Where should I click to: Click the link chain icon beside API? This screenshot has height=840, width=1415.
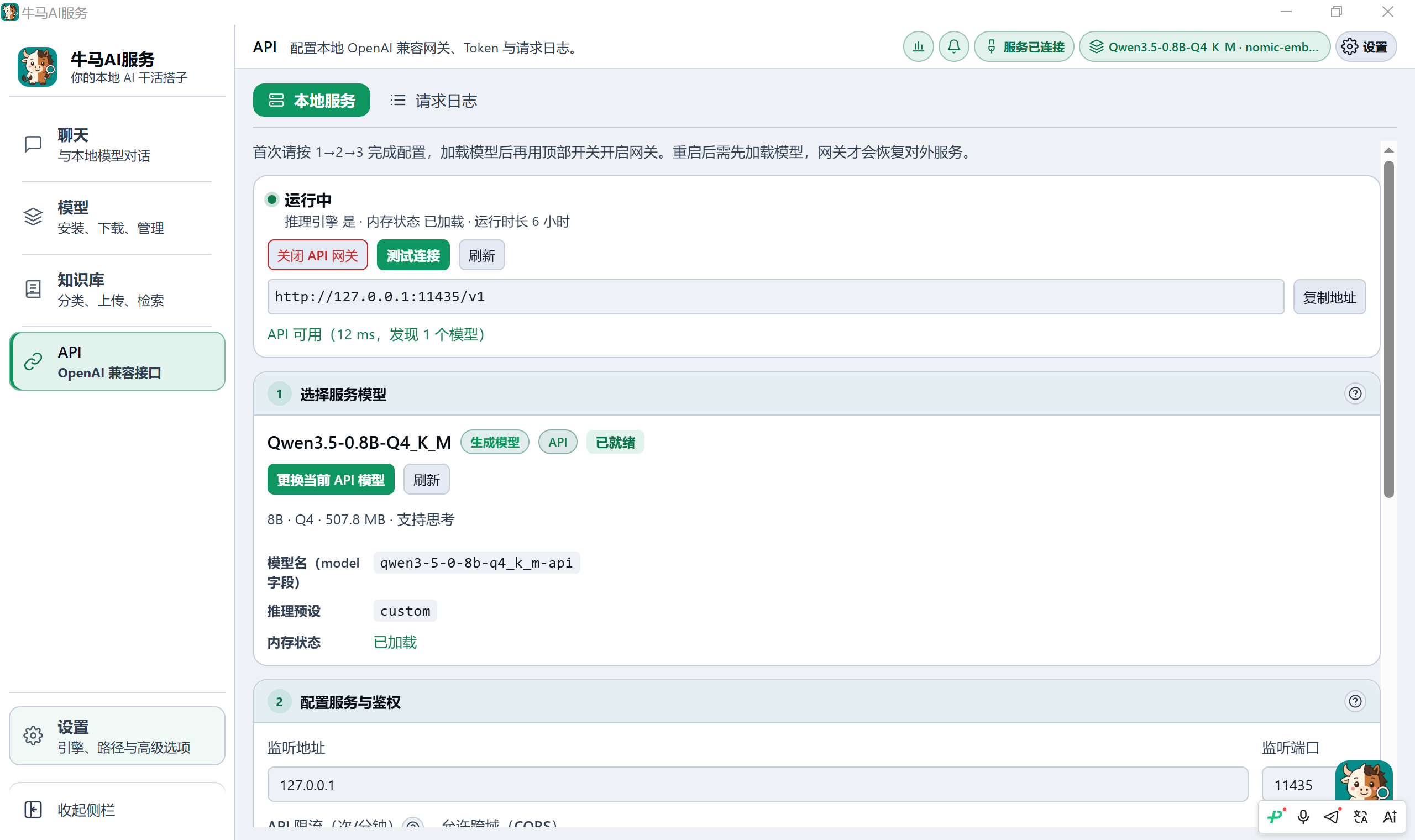[33, 362]
